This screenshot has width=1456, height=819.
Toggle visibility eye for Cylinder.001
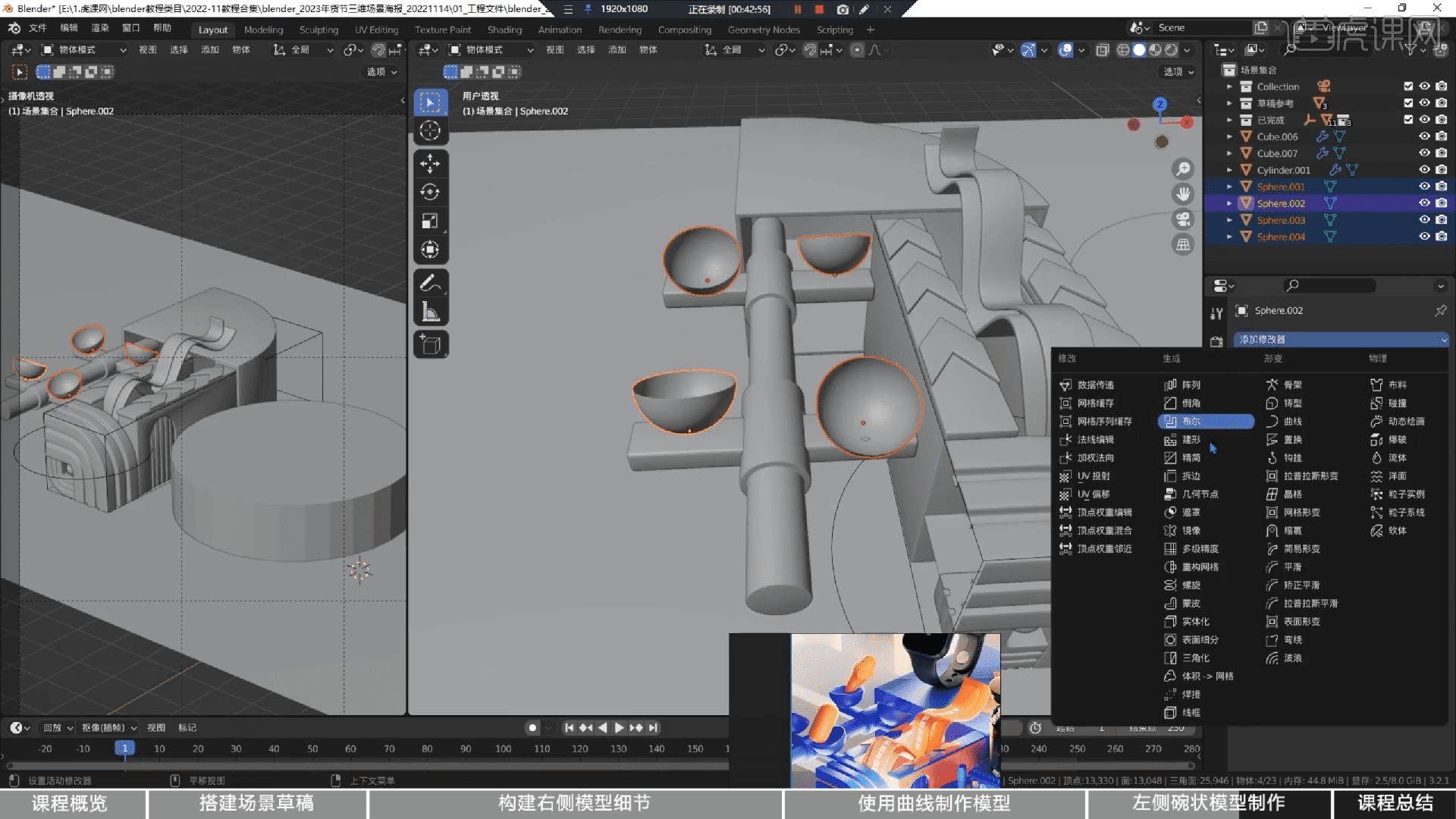point(1424,170)
